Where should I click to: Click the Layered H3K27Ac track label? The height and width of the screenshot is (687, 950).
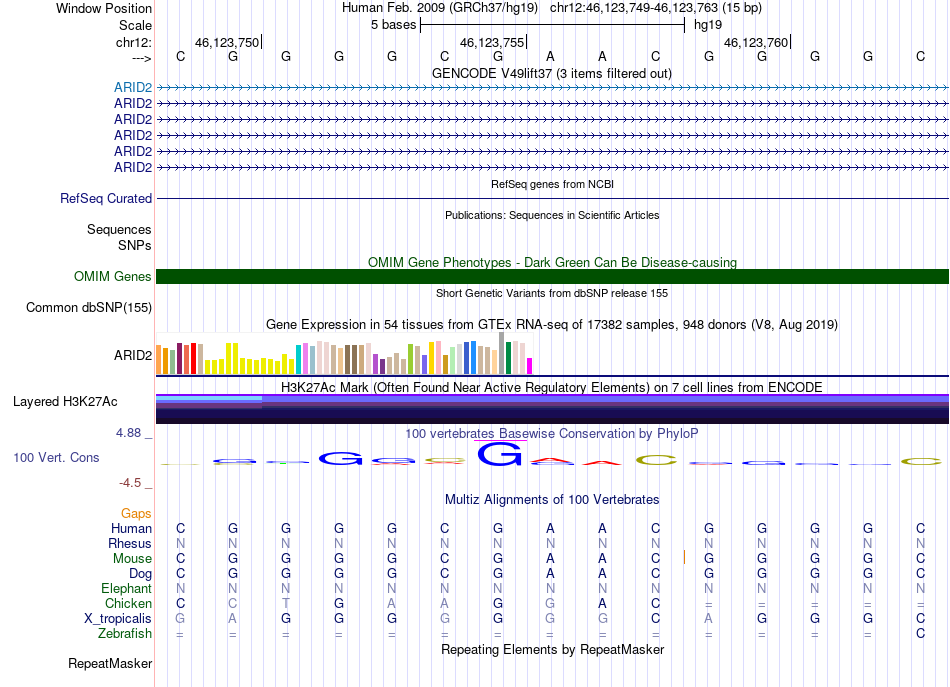point(65,401)
